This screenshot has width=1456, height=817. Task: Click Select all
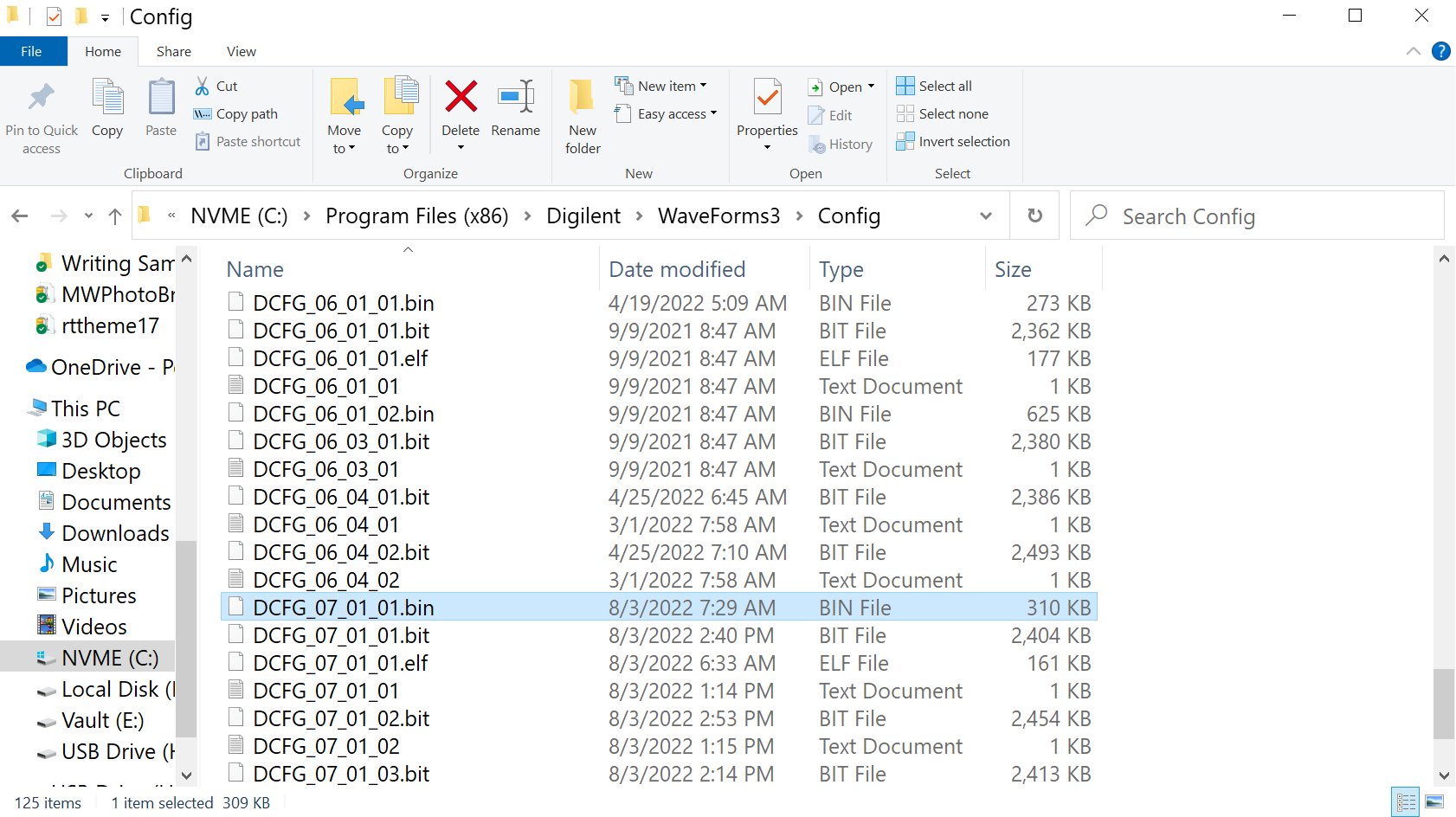tap(934, 86)
